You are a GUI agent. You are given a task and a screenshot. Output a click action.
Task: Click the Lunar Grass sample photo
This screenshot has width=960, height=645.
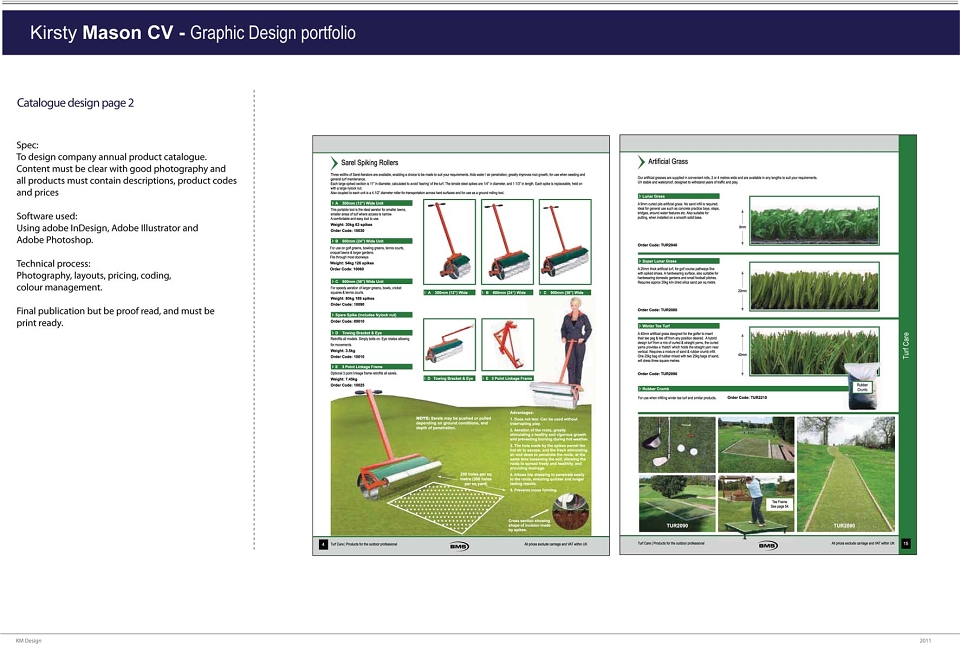tap(814, 221)
